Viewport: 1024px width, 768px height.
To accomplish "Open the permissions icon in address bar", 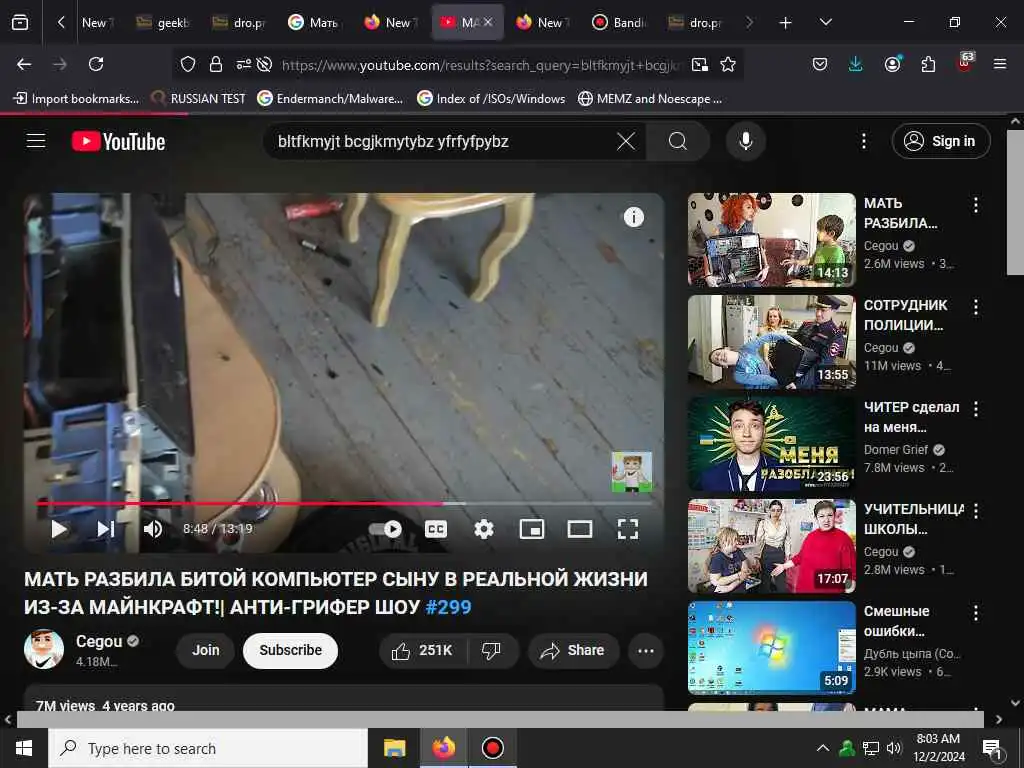I will click(244, 64).
